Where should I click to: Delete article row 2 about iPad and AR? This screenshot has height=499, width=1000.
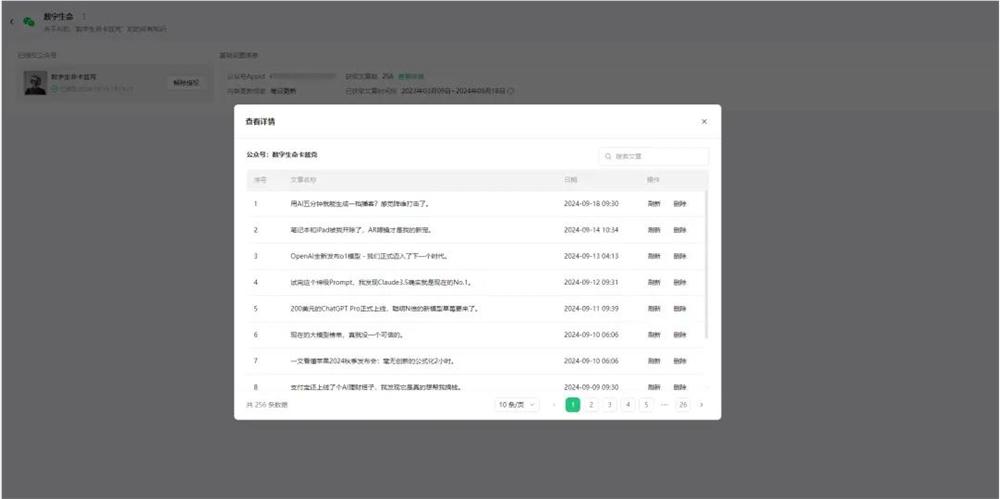coord(680,230)
